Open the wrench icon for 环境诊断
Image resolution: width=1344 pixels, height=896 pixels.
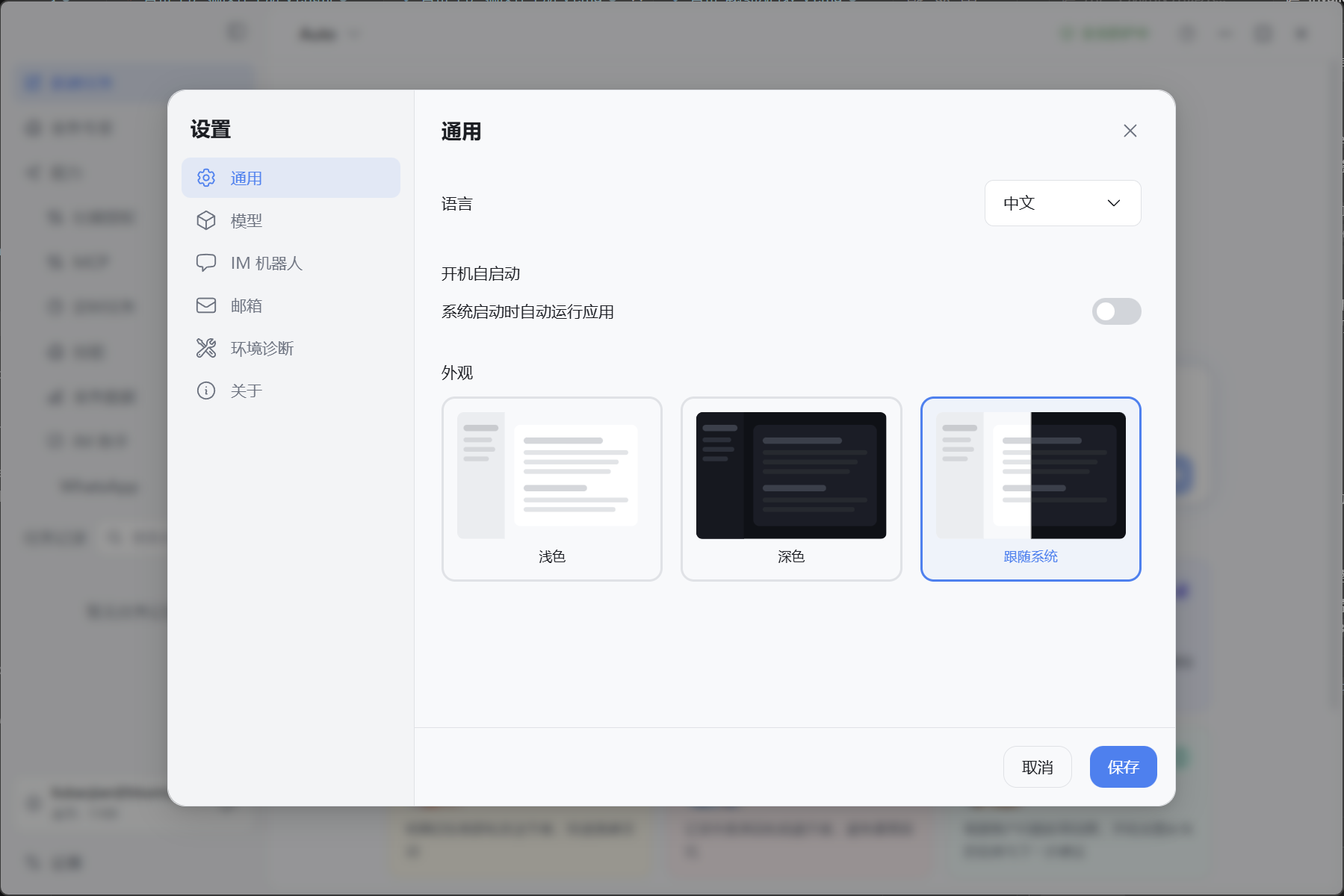(206, 348)
